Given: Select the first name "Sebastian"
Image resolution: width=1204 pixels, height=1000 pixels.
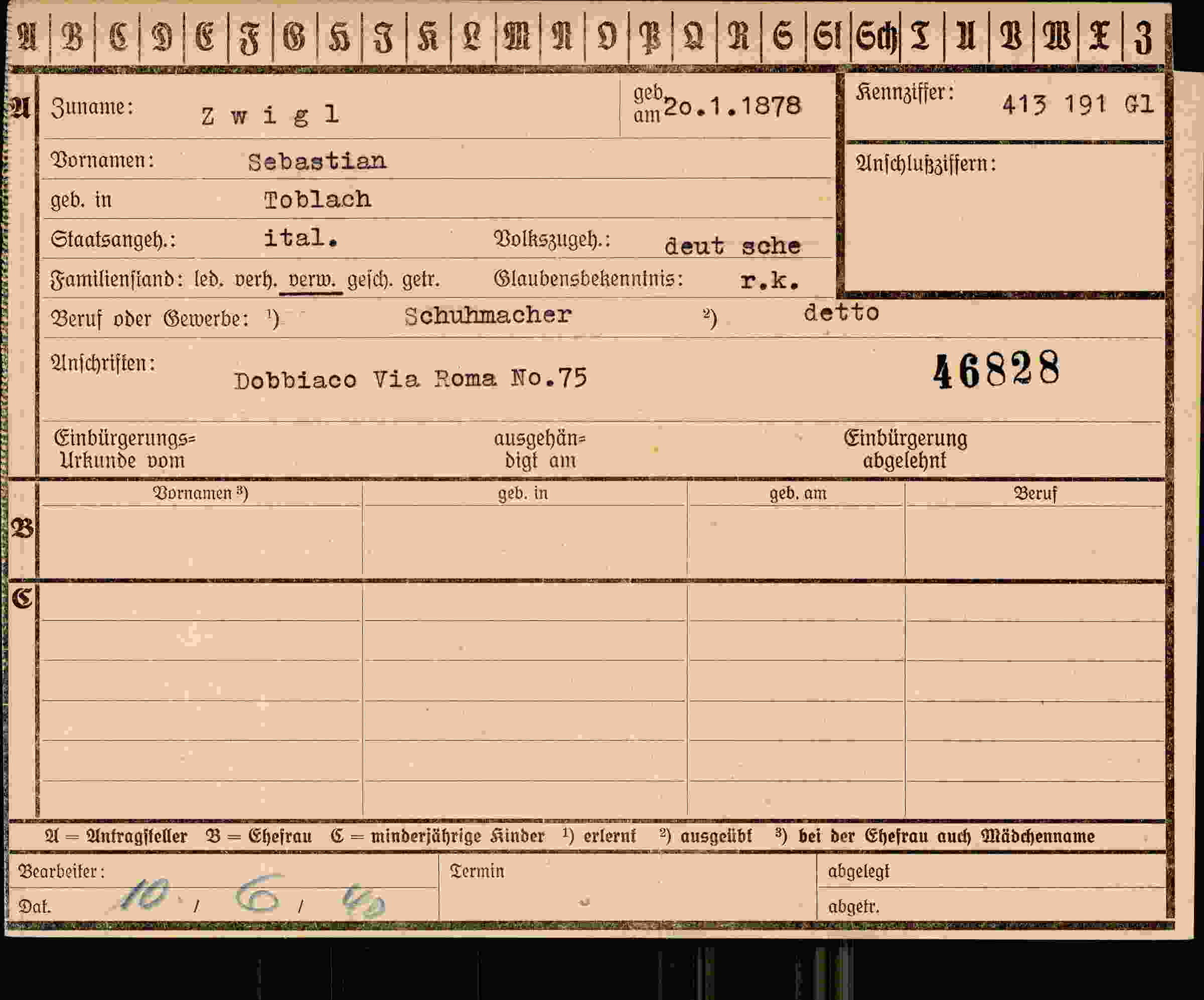Looking at the screenshot, I should coord(317,162).
